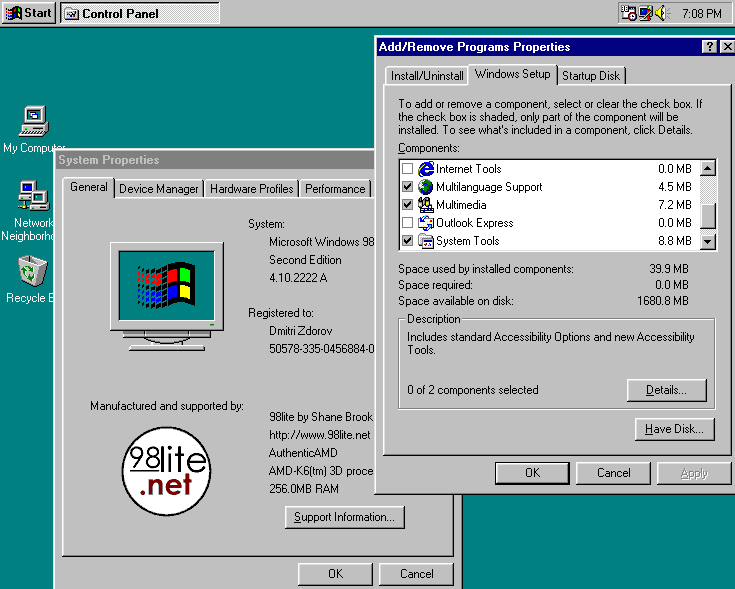Select the General tab in System Properties
Viewport: 735px width, 589px height.
89,187
